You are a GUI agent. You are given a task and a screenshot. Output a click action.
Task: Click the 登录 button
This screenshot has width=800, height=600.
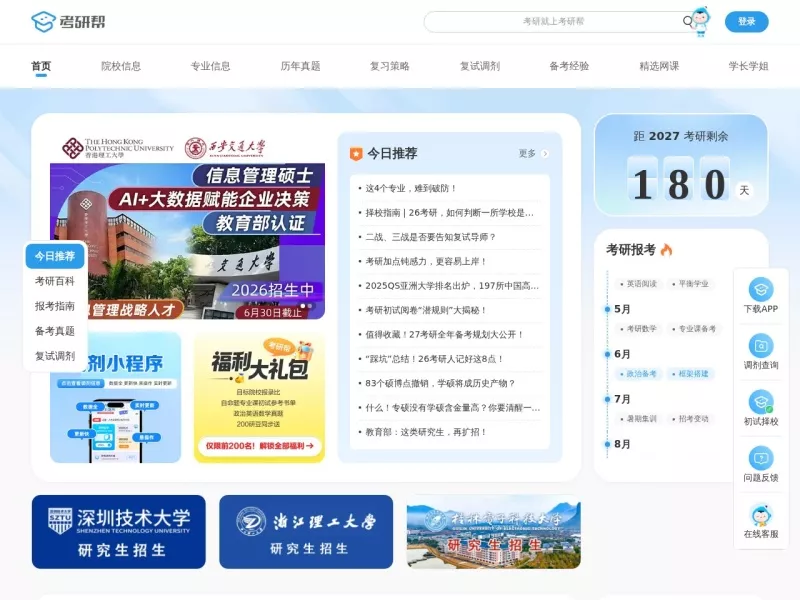coord(746,21)
